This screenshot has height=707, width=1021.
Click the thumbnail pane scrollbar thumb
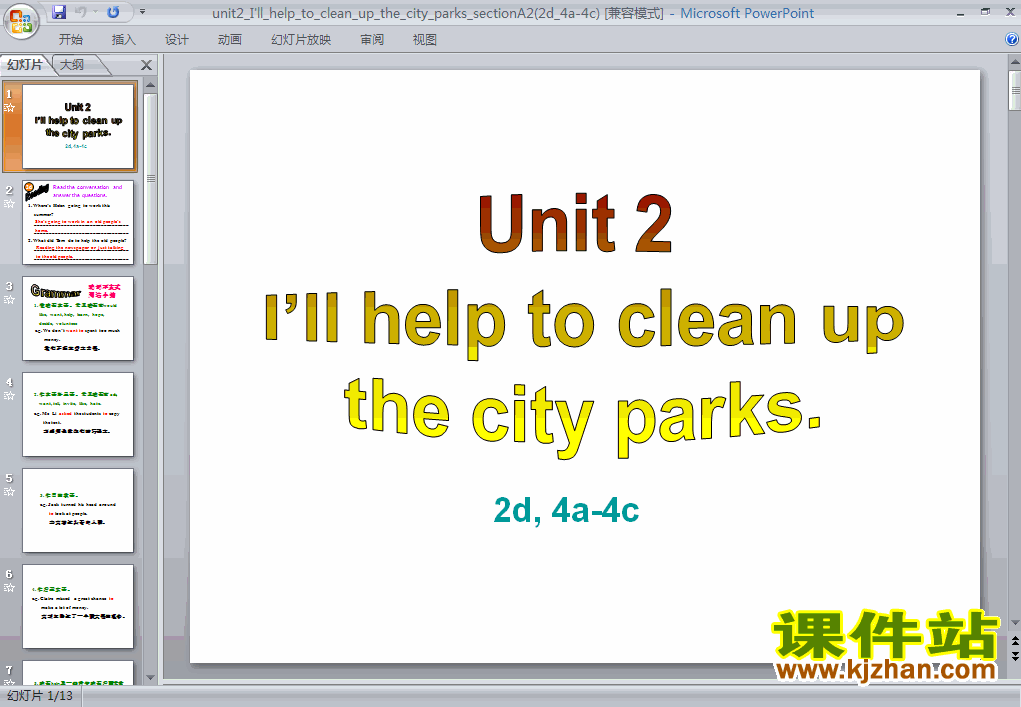pyautogui.click(x=150, y=179)
